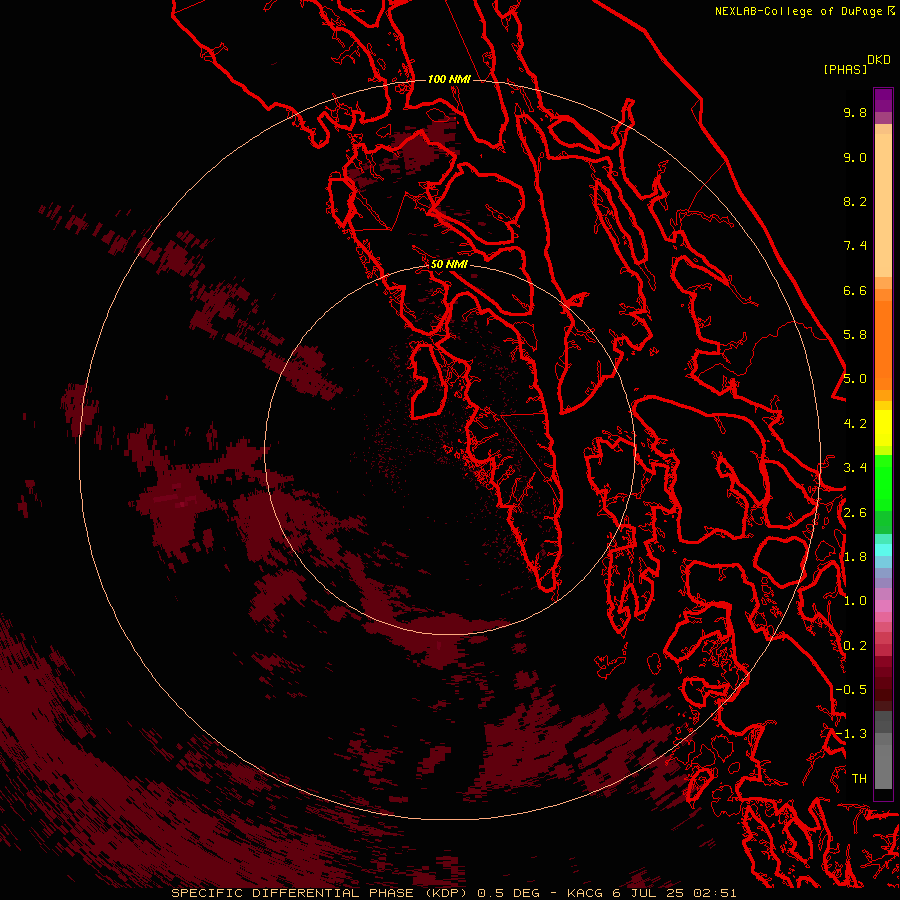Viewport: 900px width, 900px height.
Task: Select the 0.2 value on the scale
Action: pos(855,646)
